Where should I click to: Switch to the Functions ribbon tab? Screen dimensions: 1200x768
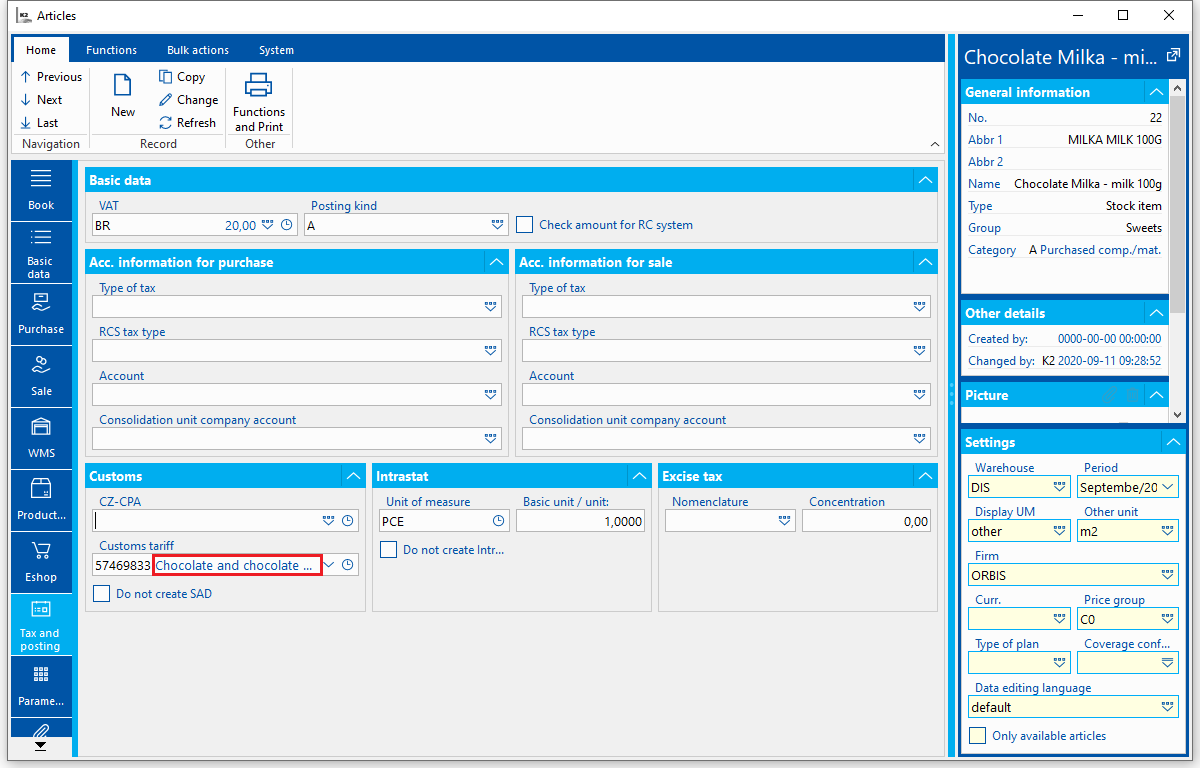pos(112,50)
